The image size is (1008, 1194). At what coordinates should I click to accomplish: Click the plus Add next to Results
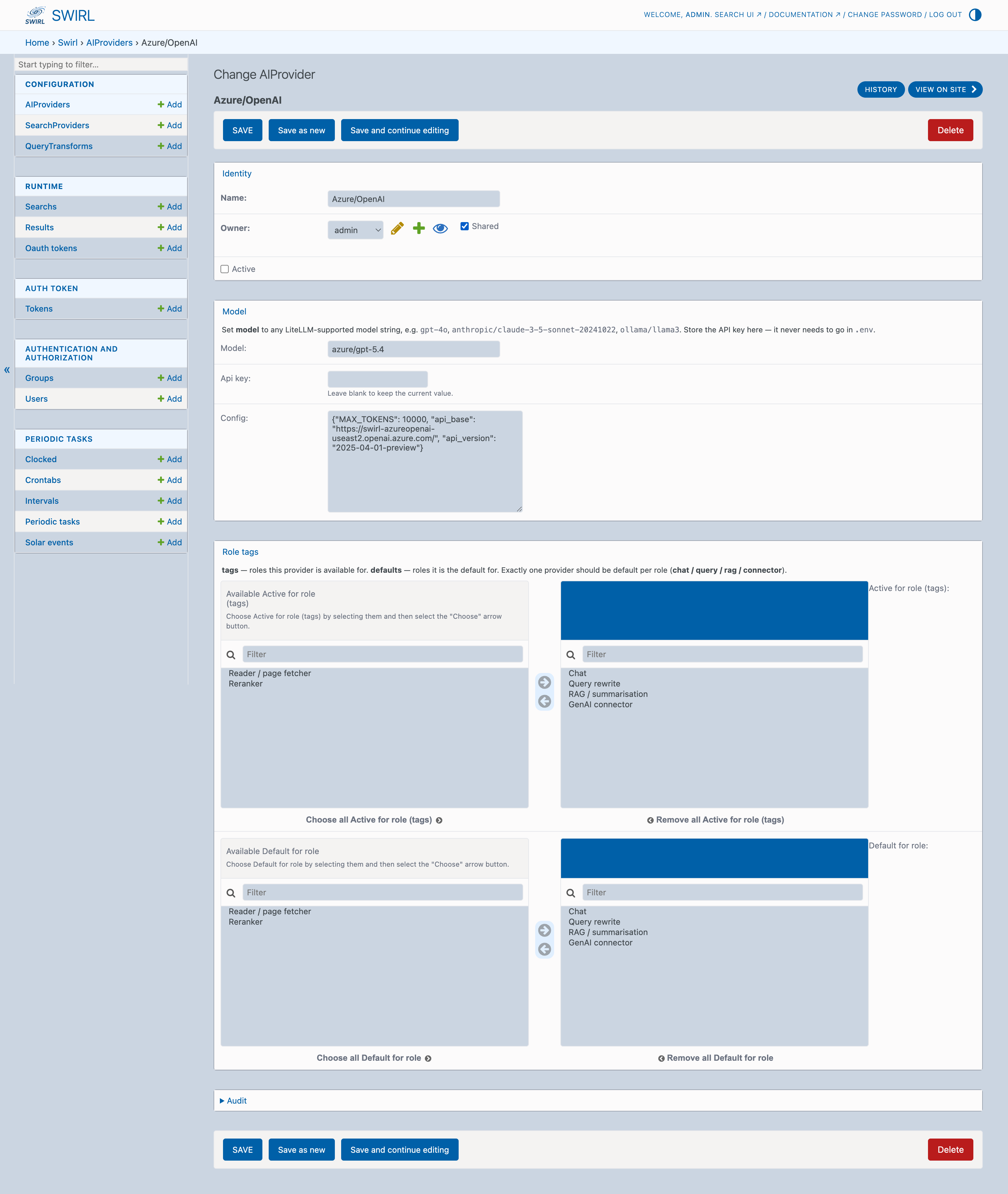click(x=170, y=227)
